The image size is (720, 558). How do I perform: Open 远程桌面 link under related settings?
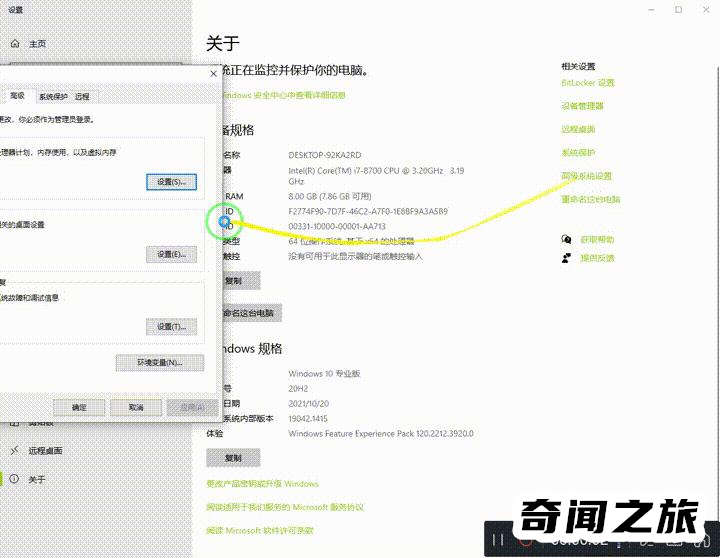pyautogui.click(x=578, y=129)
